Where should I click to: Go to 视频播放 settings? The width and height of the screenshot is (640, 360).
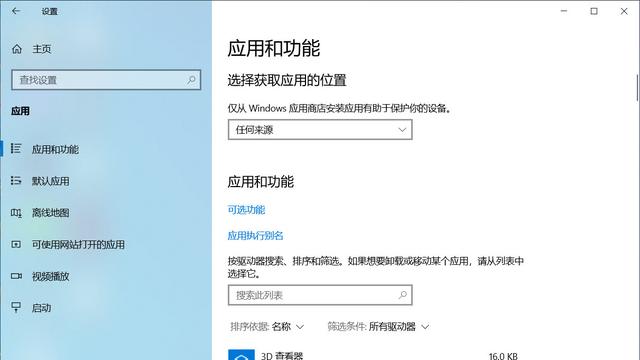coord(51,276)
